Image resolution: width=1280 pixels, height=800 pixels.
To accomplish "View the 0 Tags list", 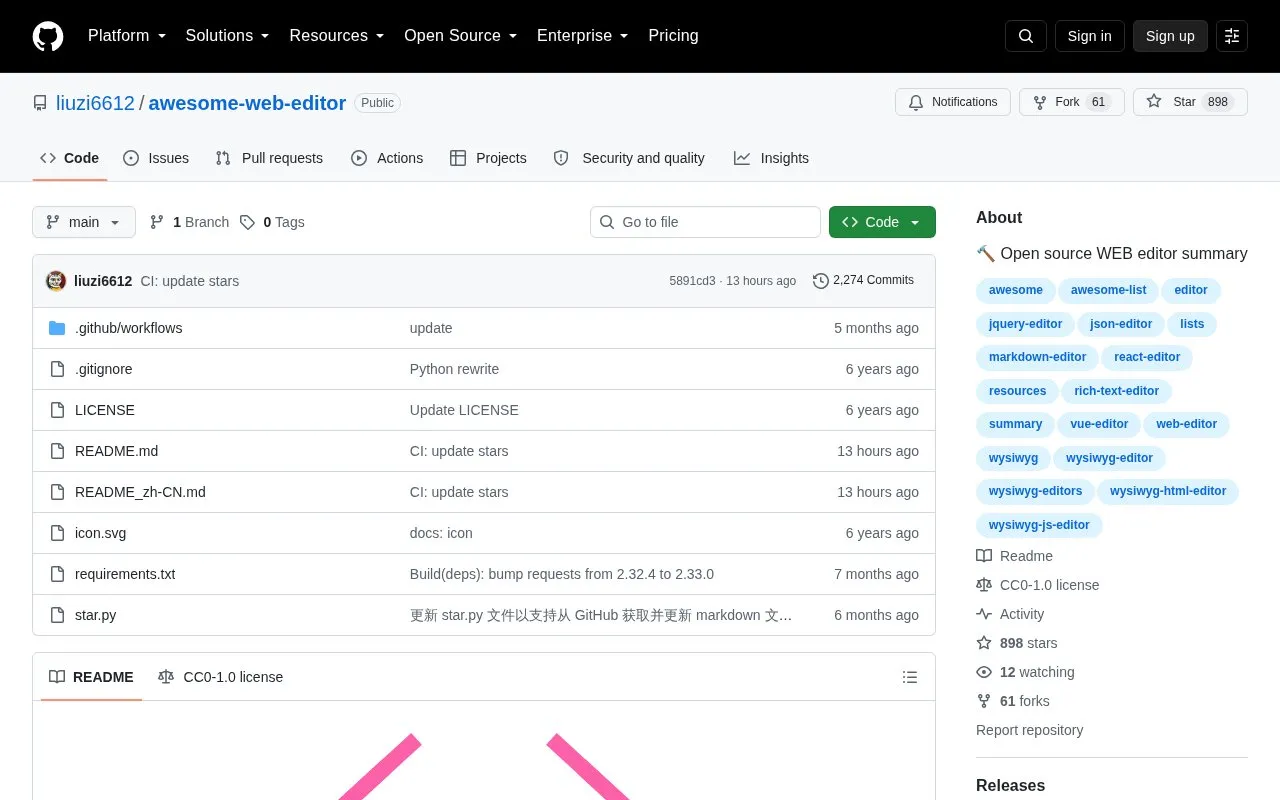I will tap(272, 222).
